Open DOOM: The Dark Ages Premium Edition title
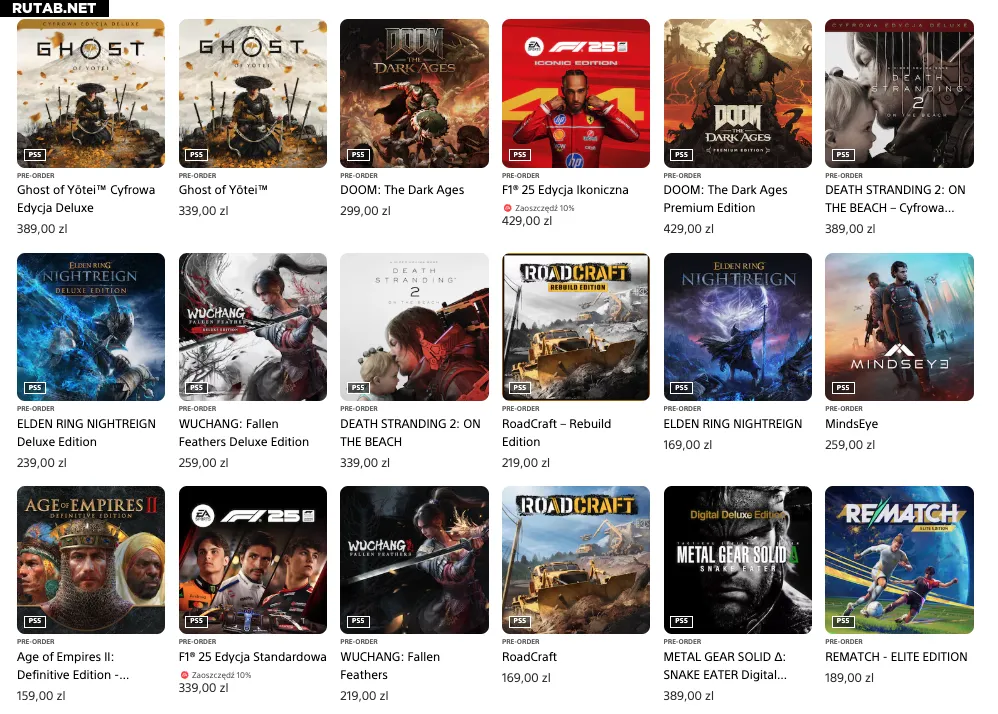 (x=726, y=199)
